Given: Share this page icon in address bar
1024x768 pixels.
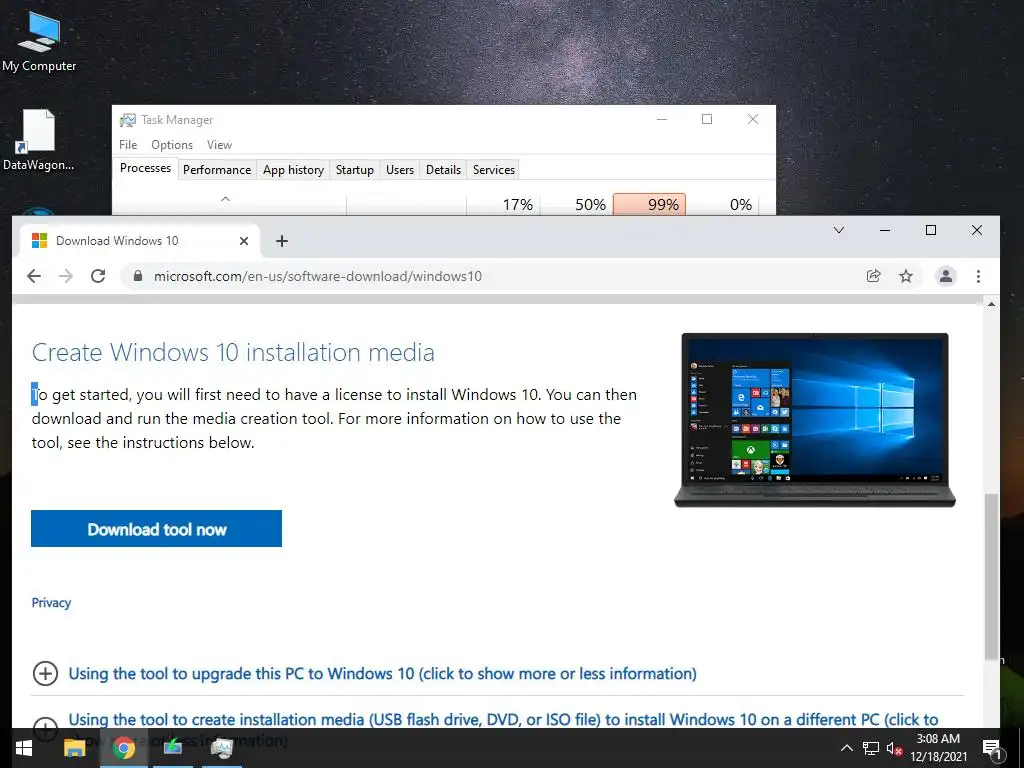Looking at the screenshot, I should pyautogui.click(x=873, y=276).
